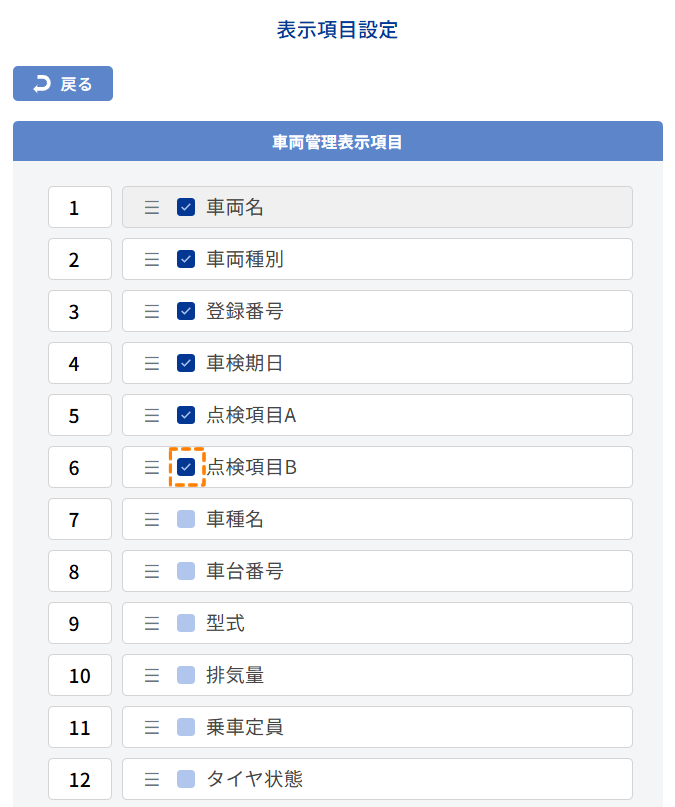Click the drag handle icon for タイヤ状態

152,779
